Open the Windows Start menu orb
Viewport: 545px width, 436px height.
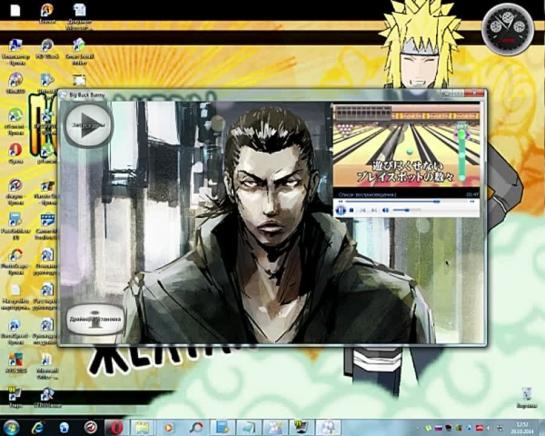pyautogui.click(x=11, y=427)
